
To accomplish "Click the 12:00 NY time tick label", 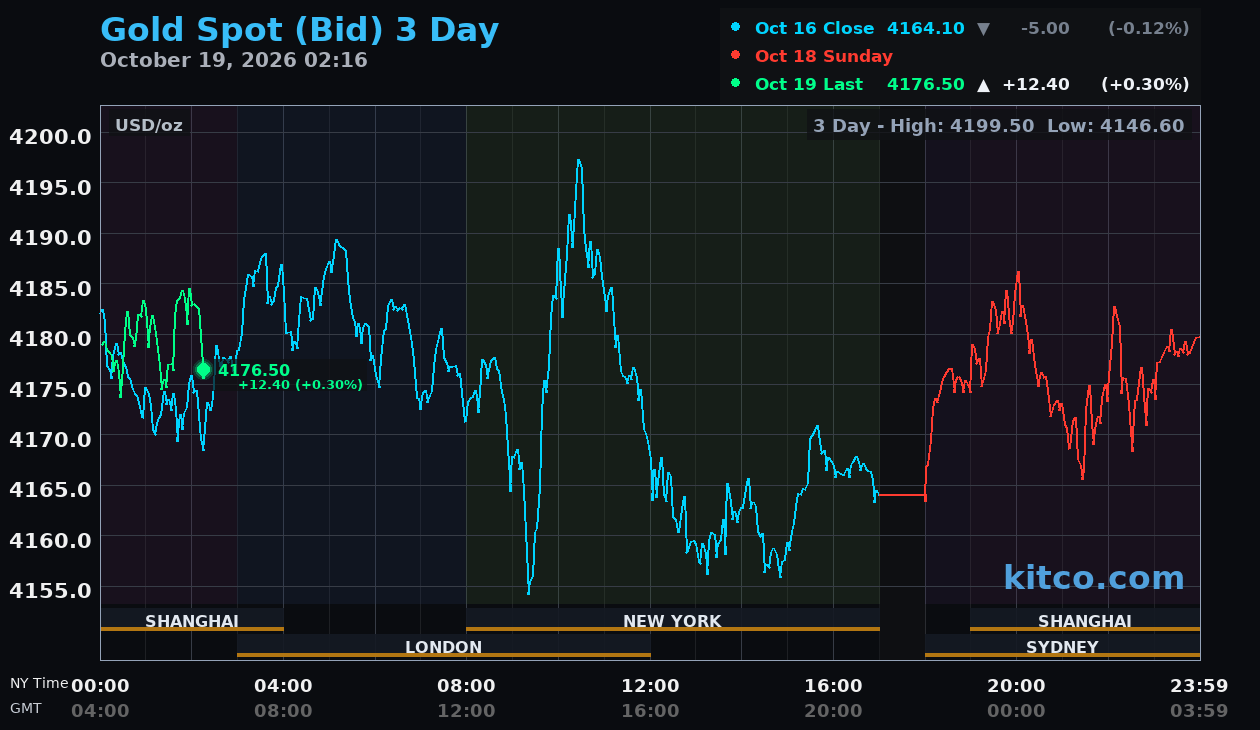I will [650, 686].
